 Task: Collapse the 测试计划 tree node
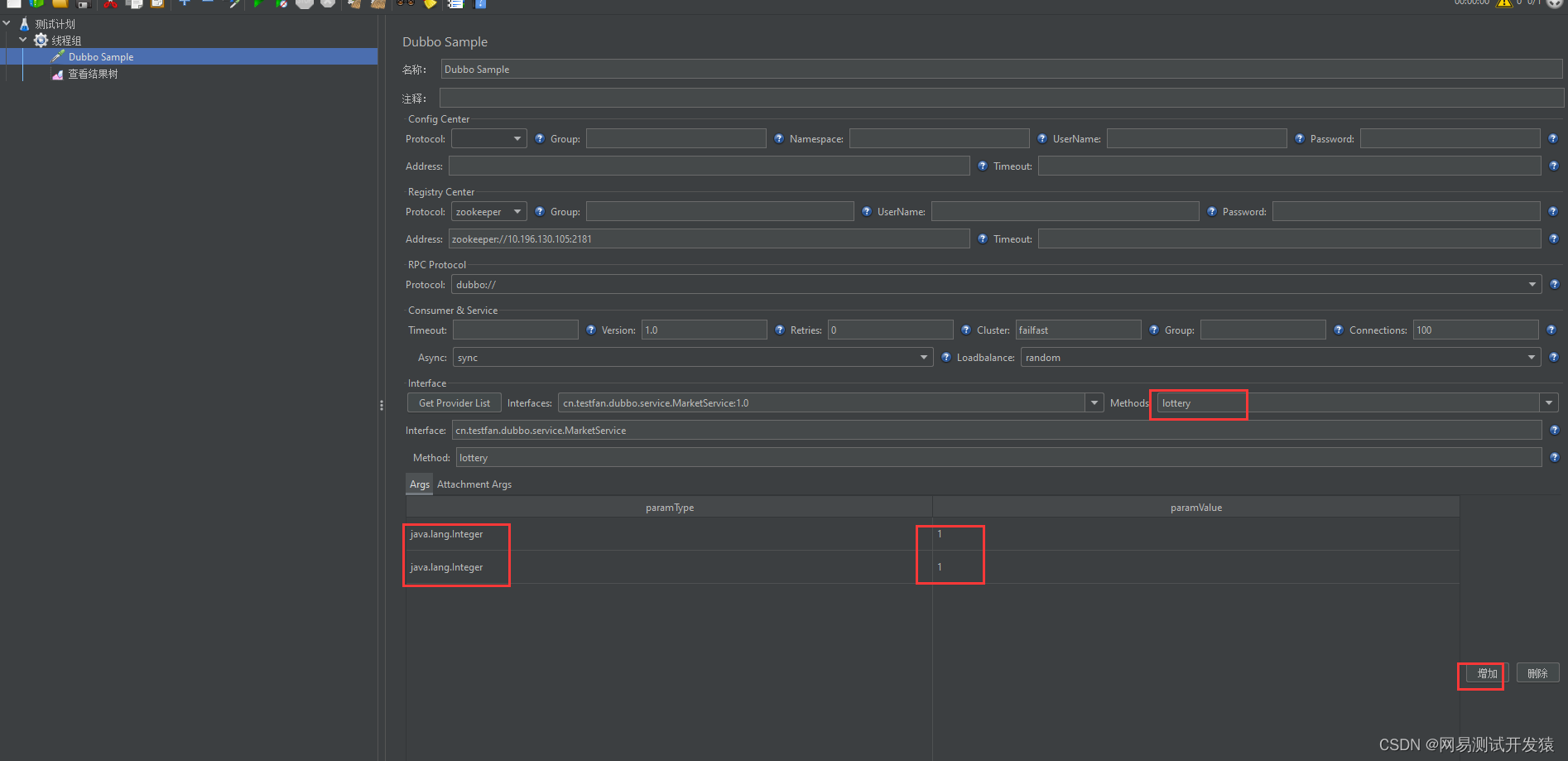pyautogui.click(x=7, y=23)
